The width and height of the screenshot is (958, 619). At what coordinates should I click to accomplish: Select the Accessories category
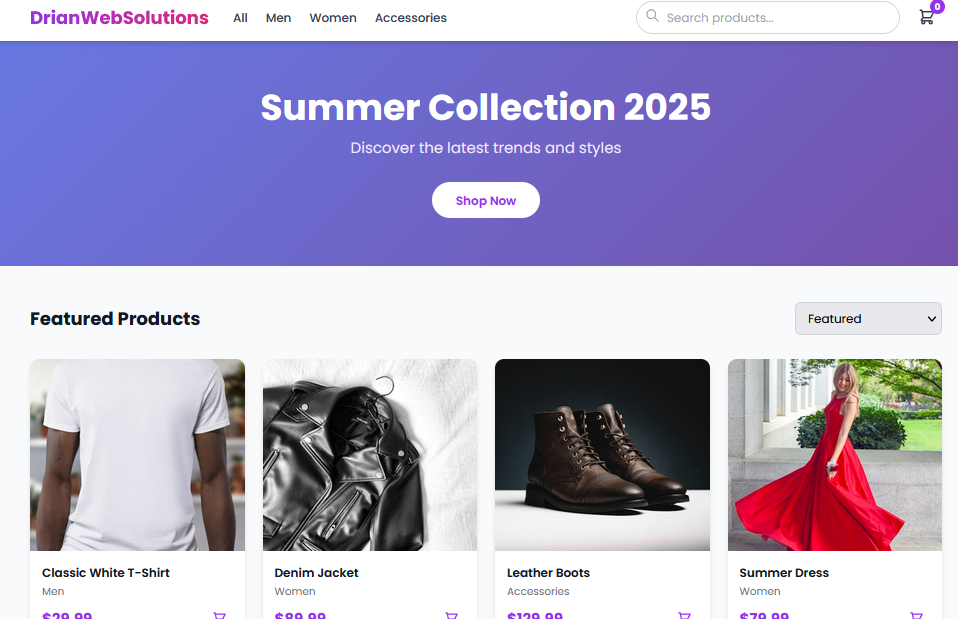[x=410, y=17]
